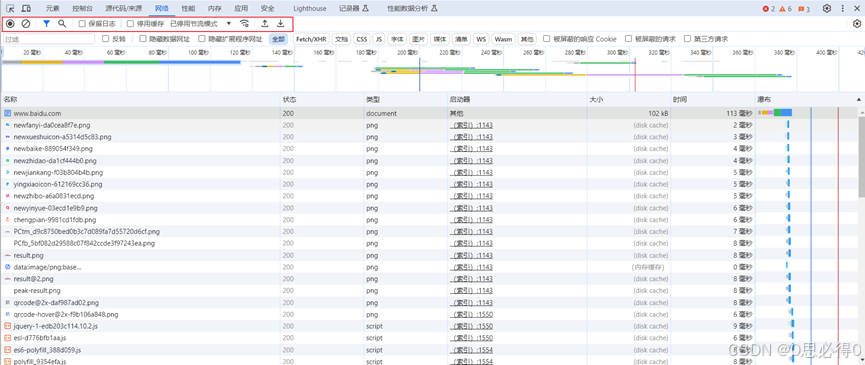The width and height of the screenshot is (865, 365).
Task: Check 被屏蔽的响应 Cookie option
Action: tap(547, 39)
